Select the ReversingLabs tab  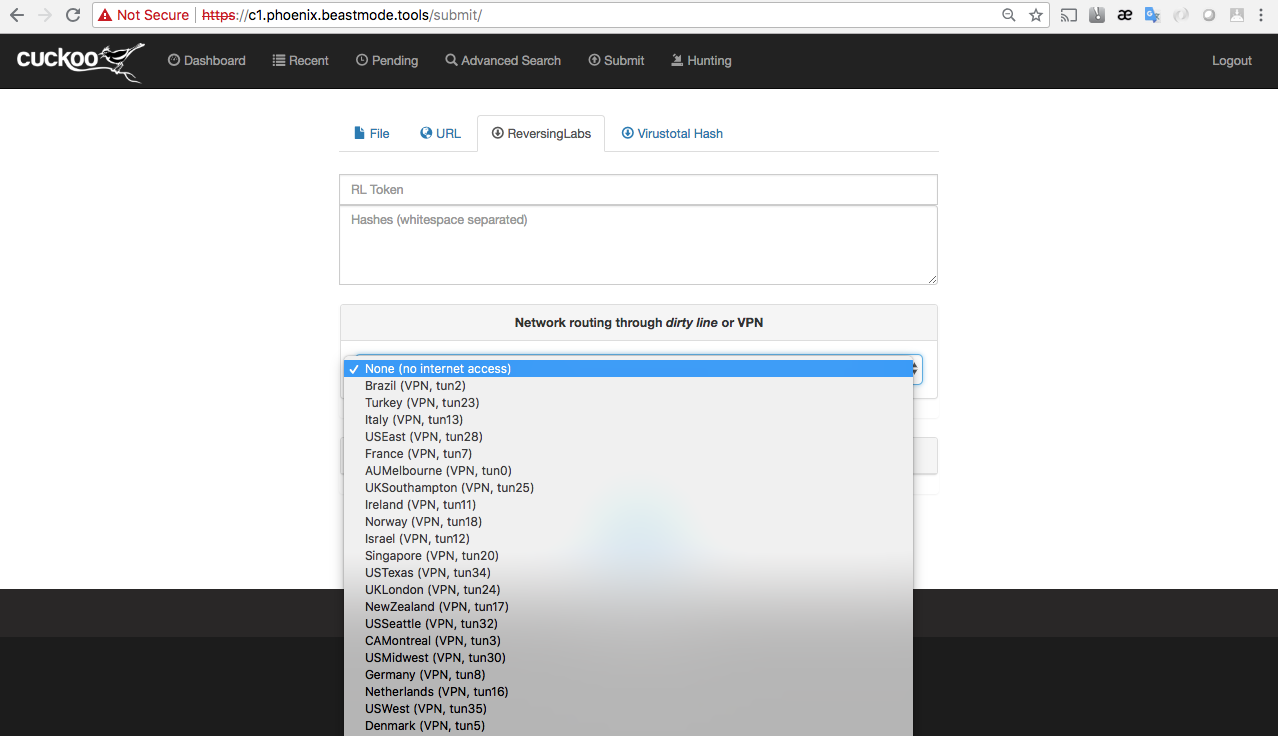pyautogui.click(x=541, y=133)
